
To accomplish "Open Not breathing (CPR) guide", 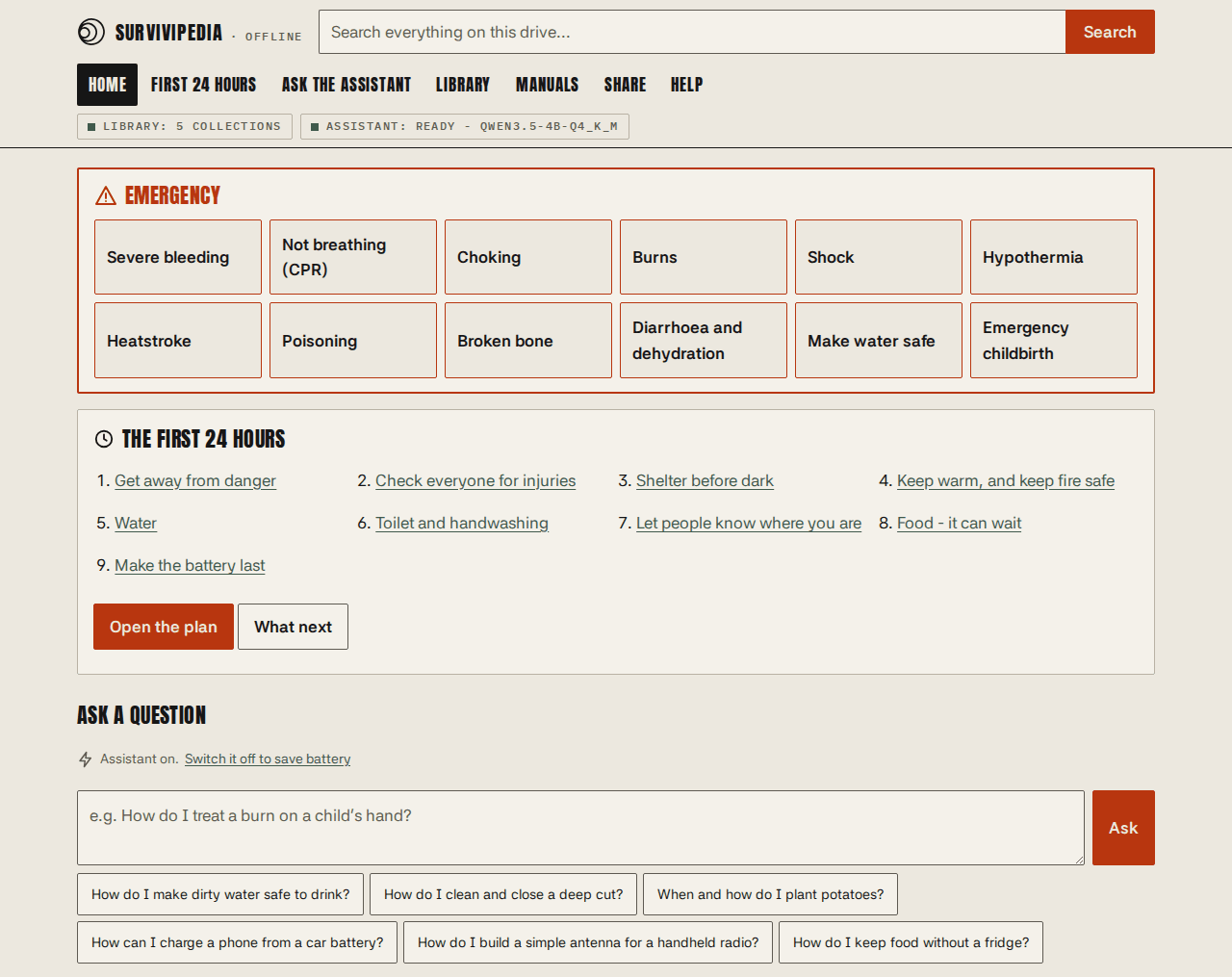I will [x=353, y=257].
